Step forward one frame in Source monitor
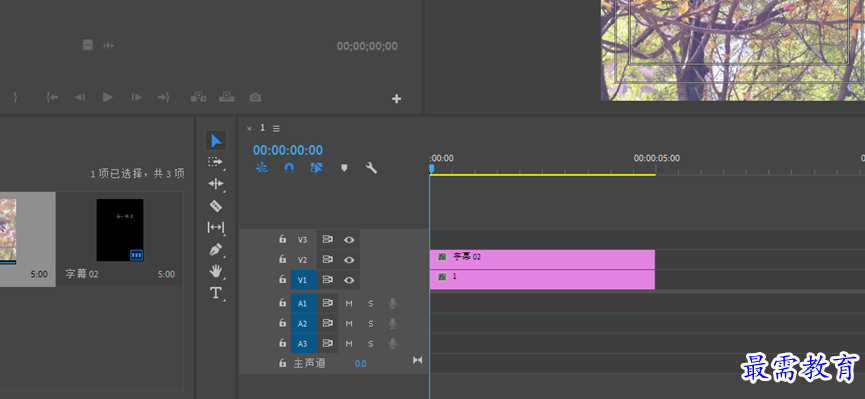The height and width of the screenshot is (399, 865). coord(136,97)
